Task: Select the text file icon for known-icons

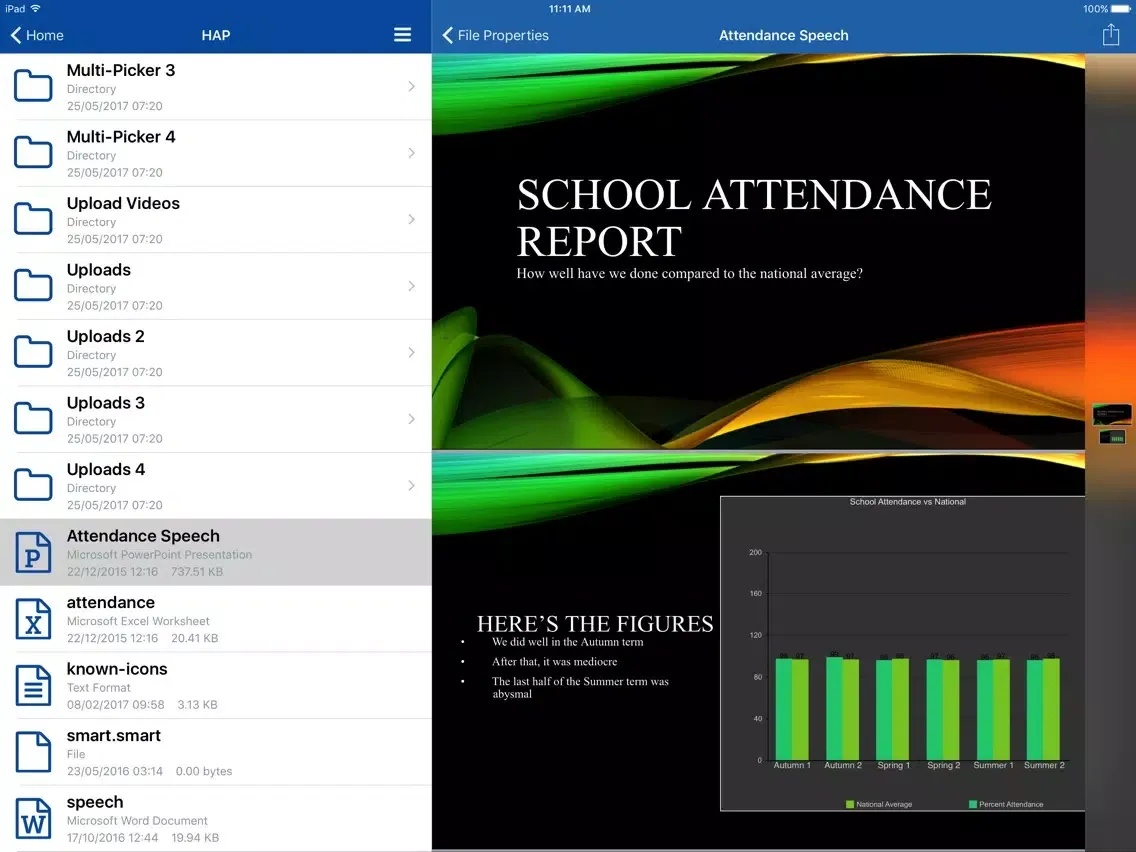Action: pos(33,685)
